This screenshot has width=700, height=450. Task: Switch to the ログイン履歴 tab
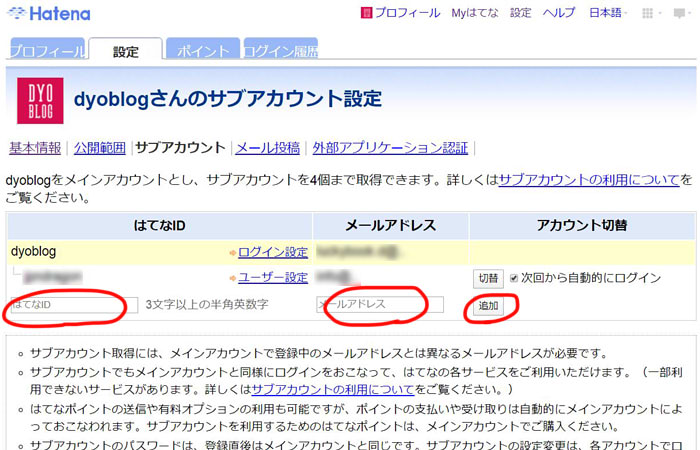281,49
